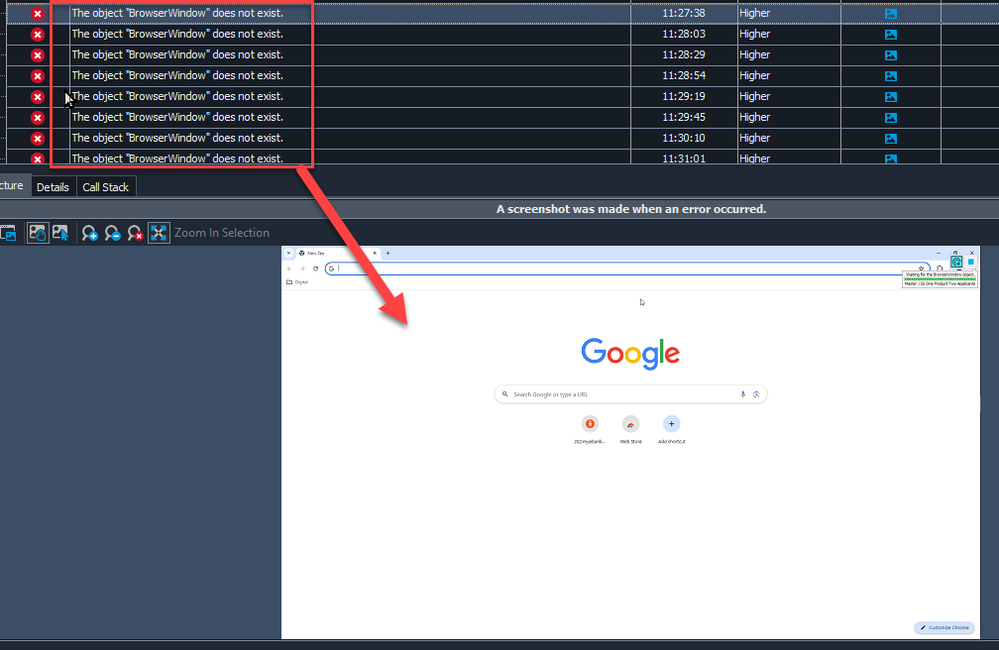
Task: Open the picture icon for the 11:28:29 entry
Action: click(891, 55)
